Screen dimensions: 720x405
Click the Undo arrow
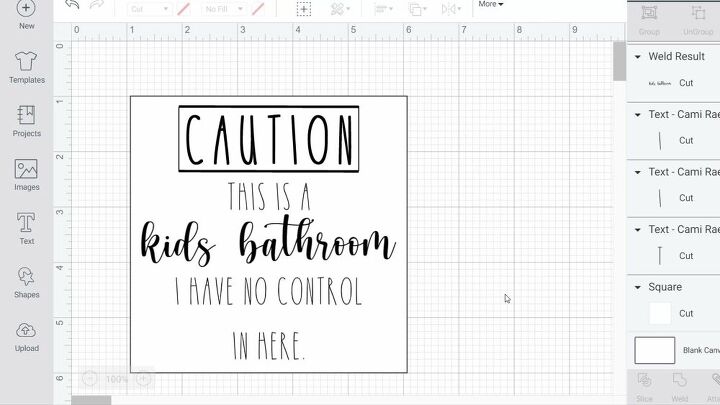pyautogui.click(x=72, y=5)
